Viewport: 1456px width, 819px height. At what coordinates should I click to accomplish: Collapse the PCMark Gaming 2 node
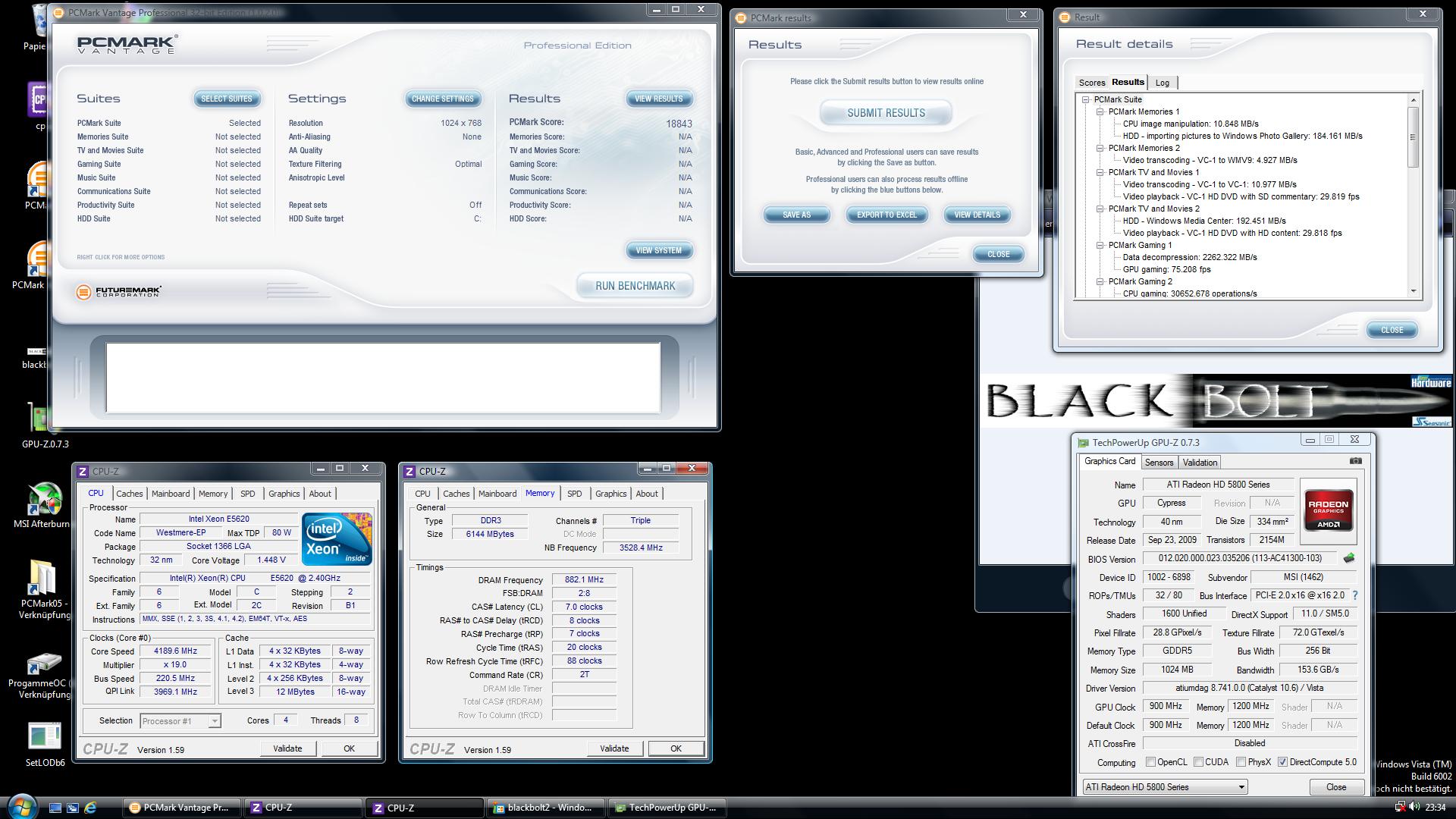click(1100, 281)
